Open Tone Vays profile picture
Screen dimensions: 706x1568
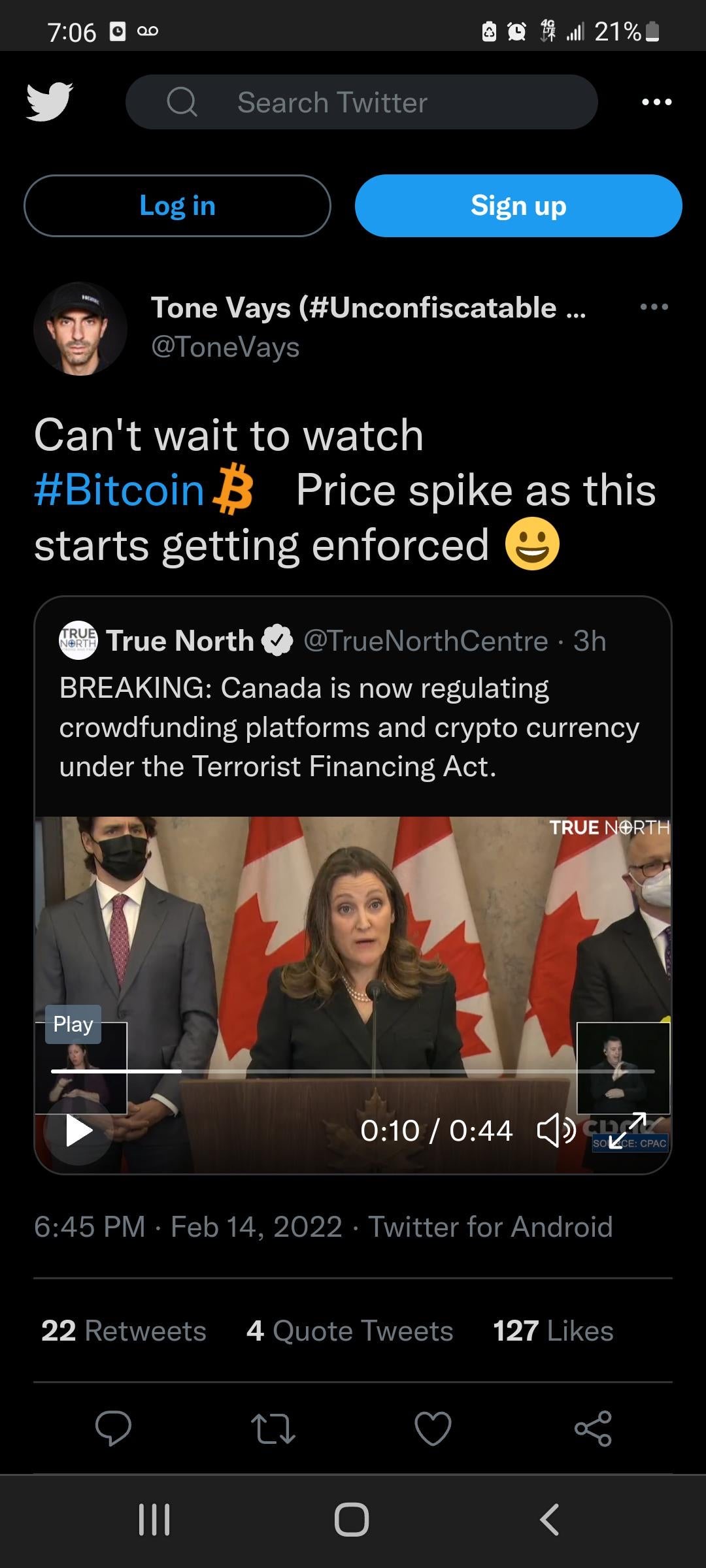80,329
